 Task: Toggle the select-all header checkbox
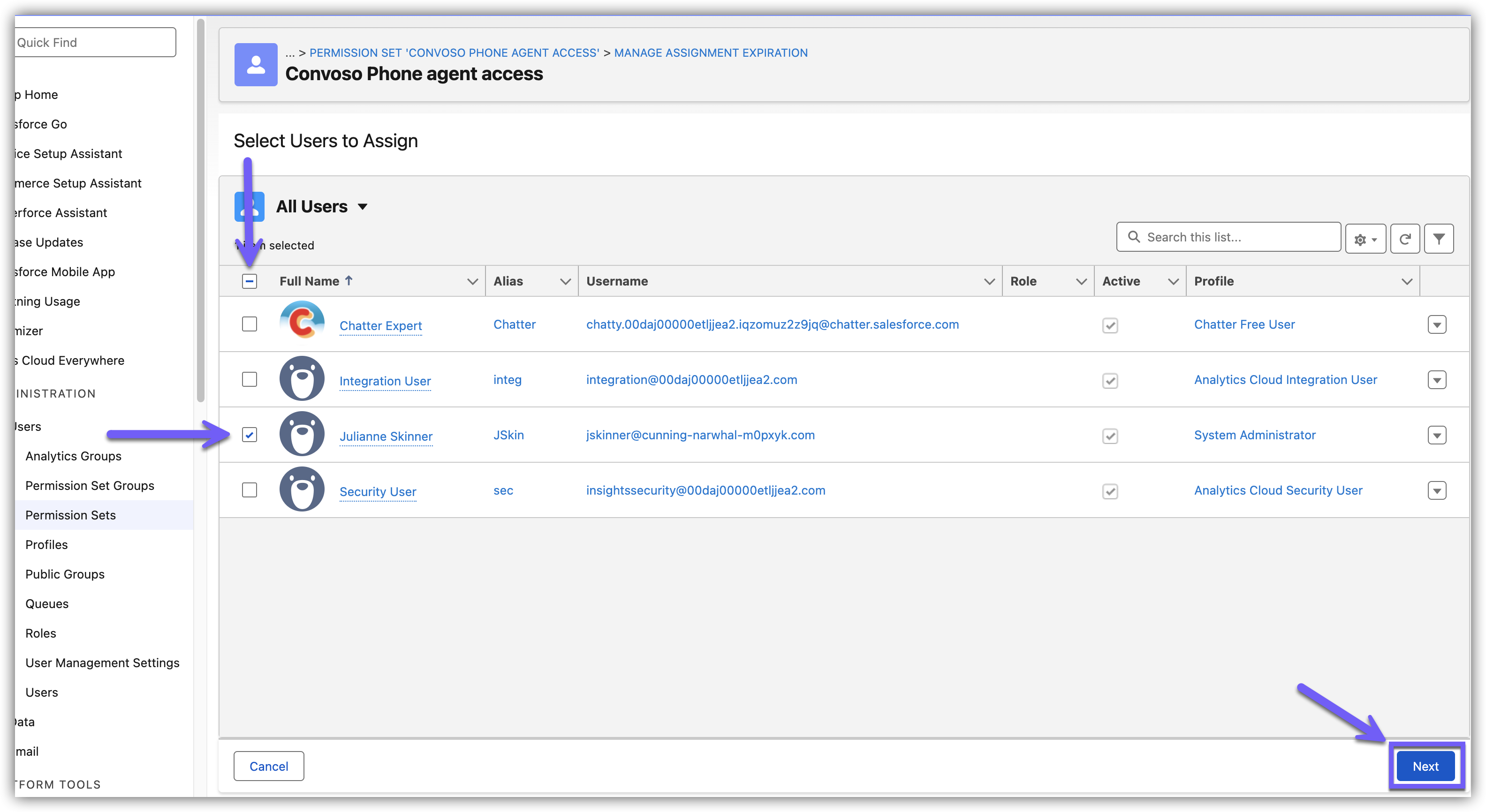click(x=249, y=281)
